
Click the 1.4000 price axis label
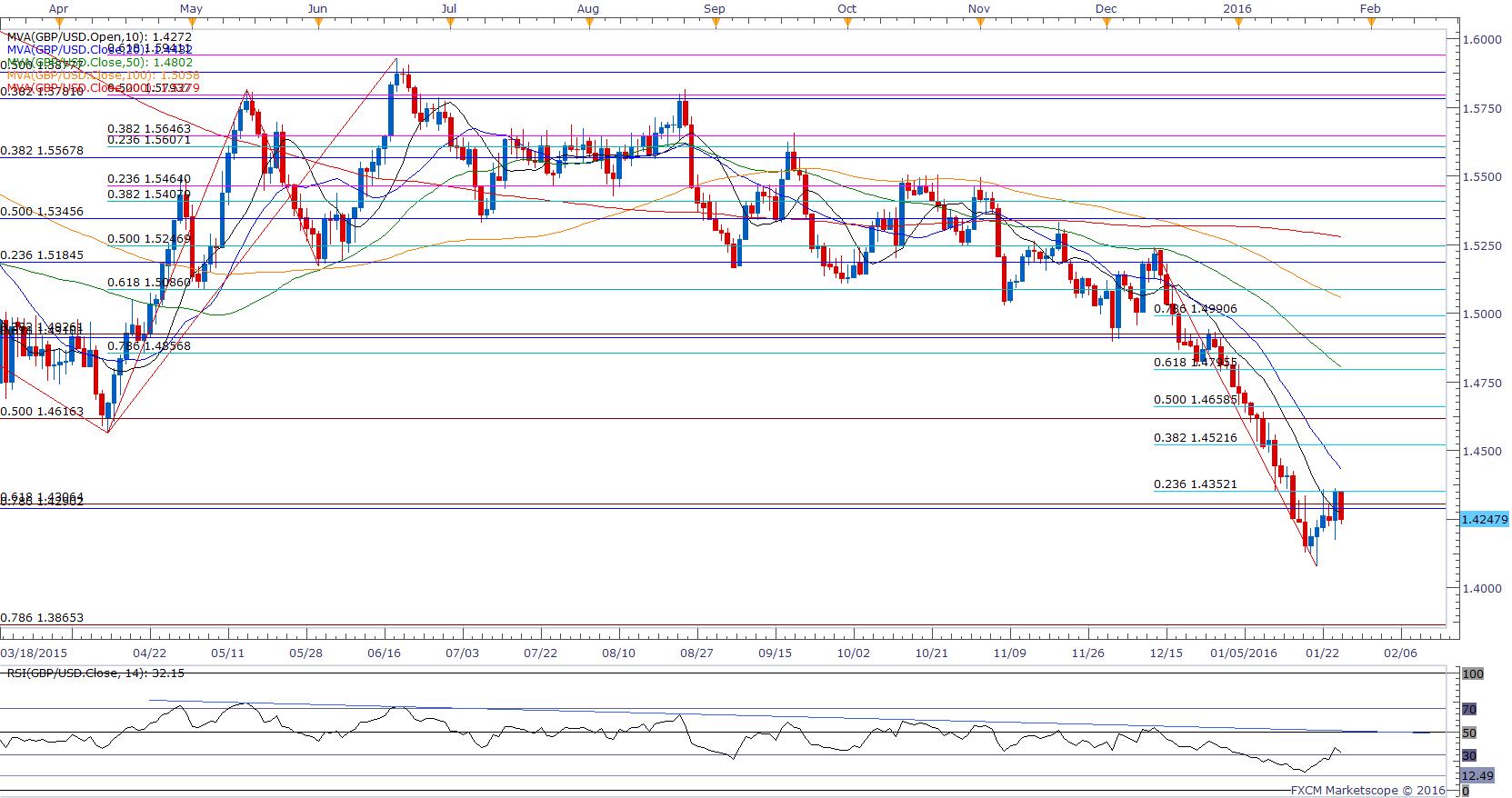(x=1482, y=589)
